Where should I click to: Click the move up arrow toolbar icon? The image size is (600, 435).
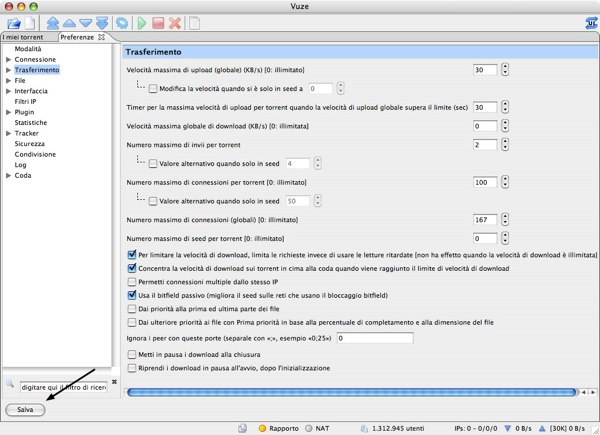coord(69,23)
